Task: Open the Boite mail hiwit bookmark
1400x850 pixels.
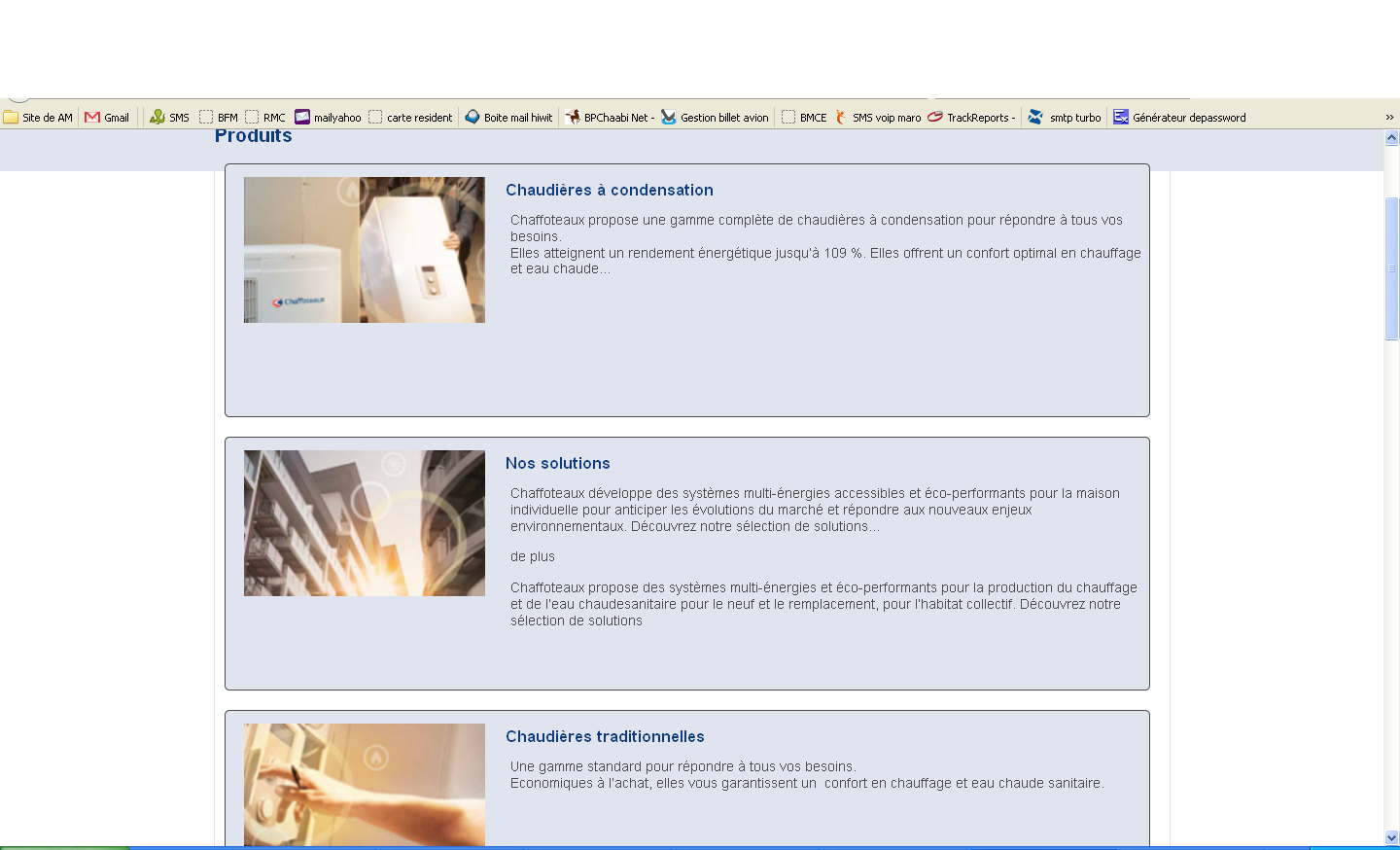Action: (508, 118)
